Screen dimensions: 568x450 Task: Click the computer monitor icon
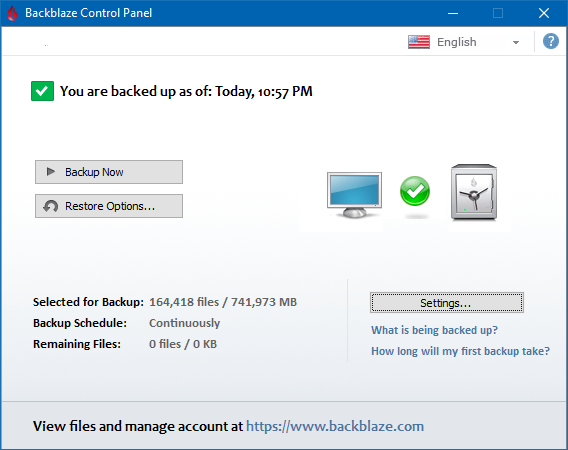354,195
